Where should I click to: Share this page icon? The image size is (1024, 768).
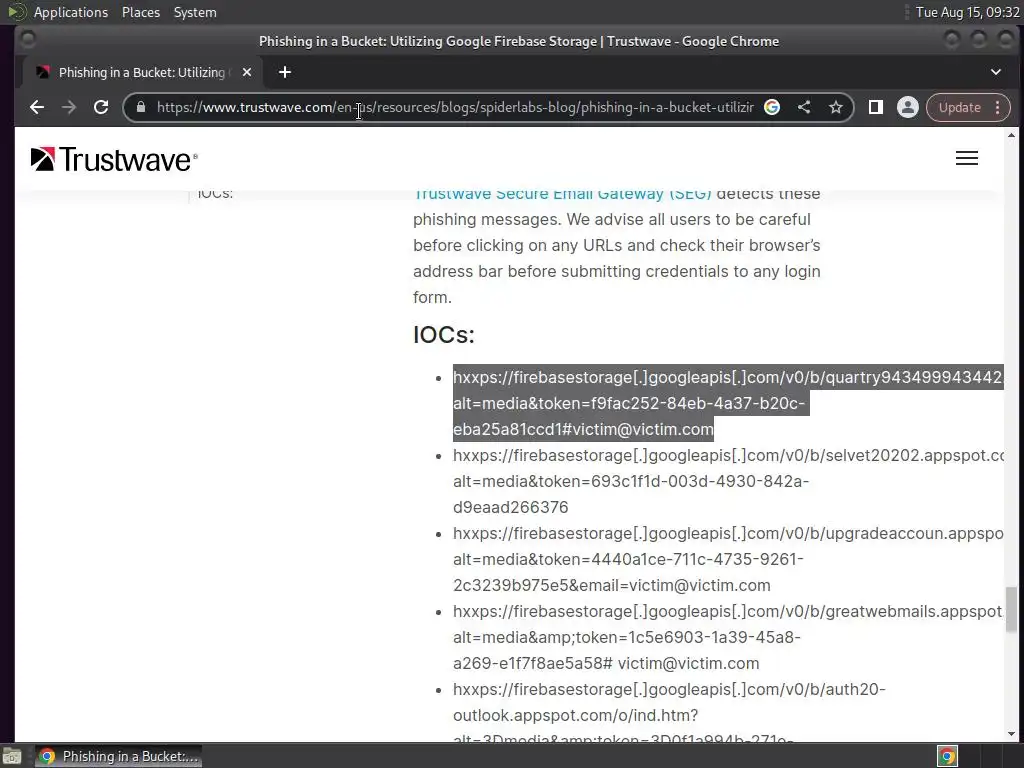click(x=804, y=107)
